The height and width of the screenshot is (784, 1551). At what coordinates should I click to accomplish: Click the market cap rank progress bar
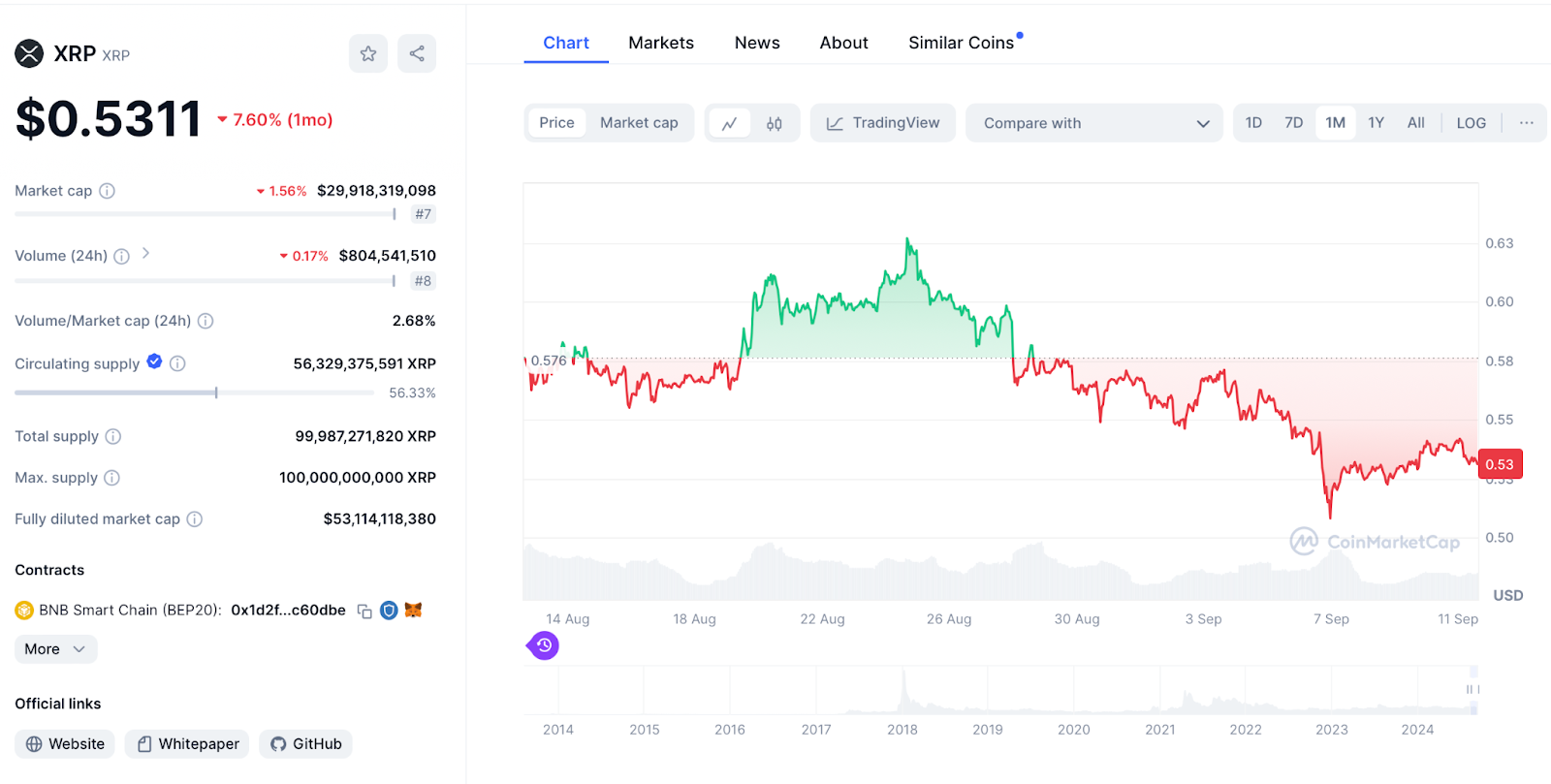tap(206, 214)
